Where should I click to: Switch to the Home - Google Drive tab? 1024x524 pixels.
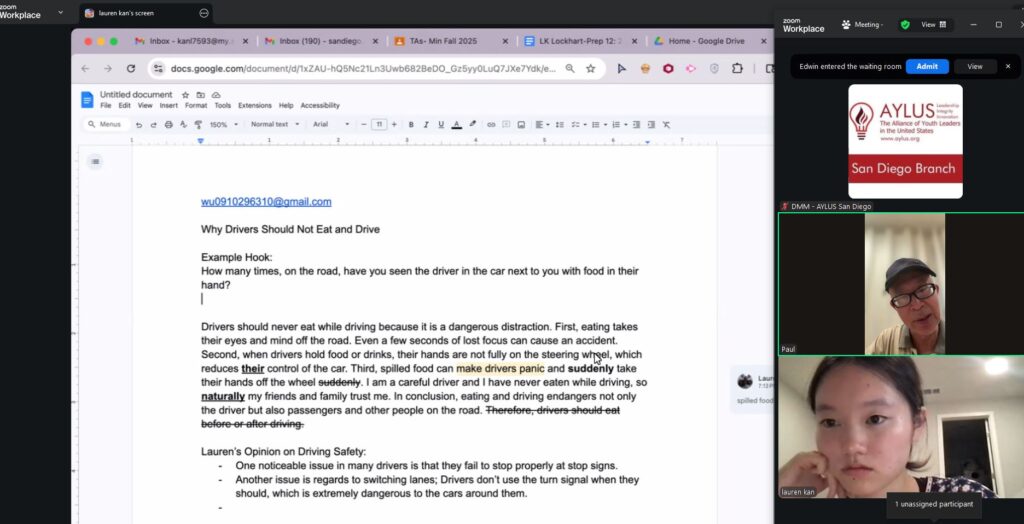(707, 41)
